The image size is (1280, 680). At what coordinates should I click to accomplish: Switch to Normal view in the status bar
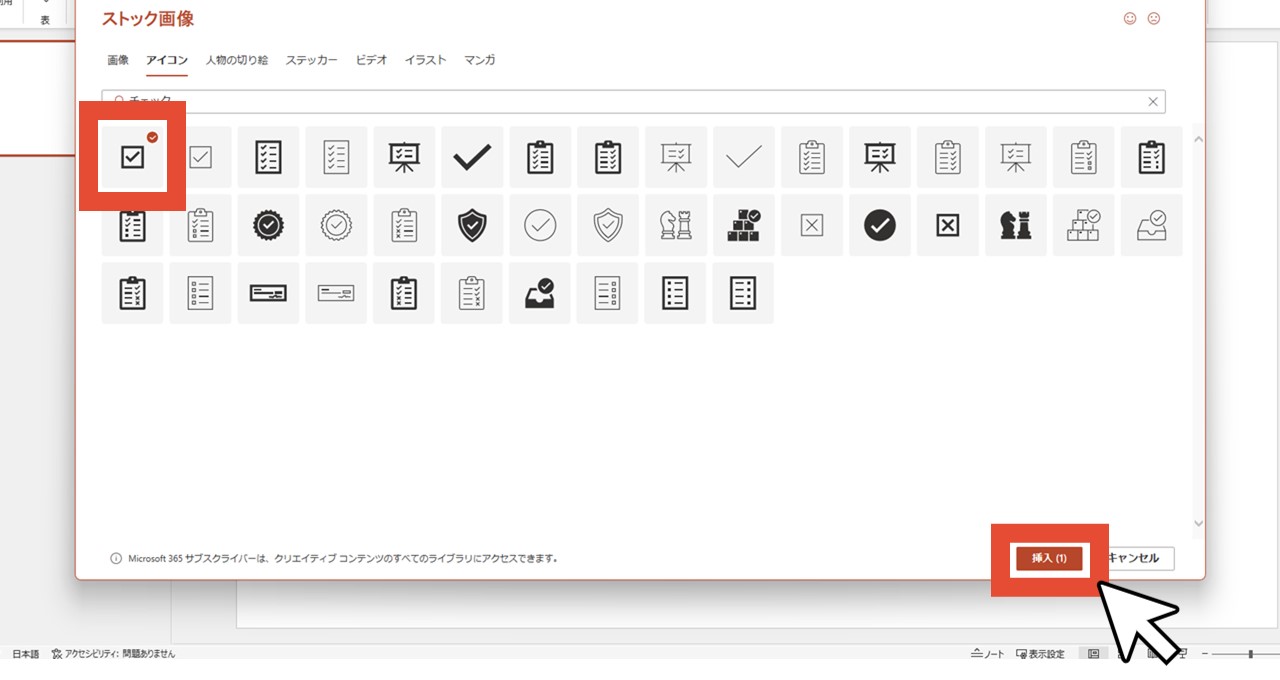[1093, 654]
